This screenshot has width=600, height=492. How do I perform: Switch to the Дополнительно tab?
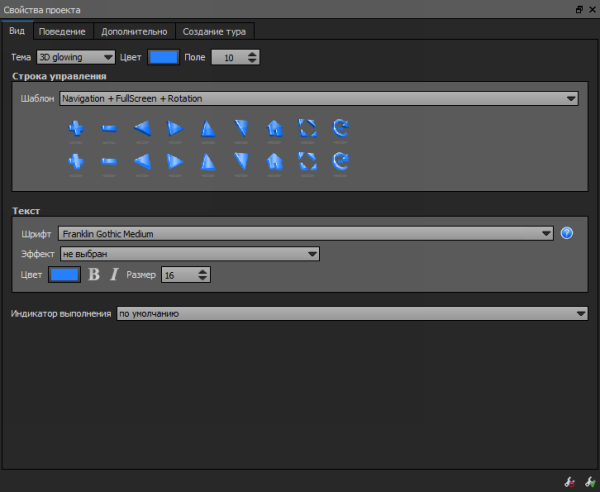click(x=134, y=31)
